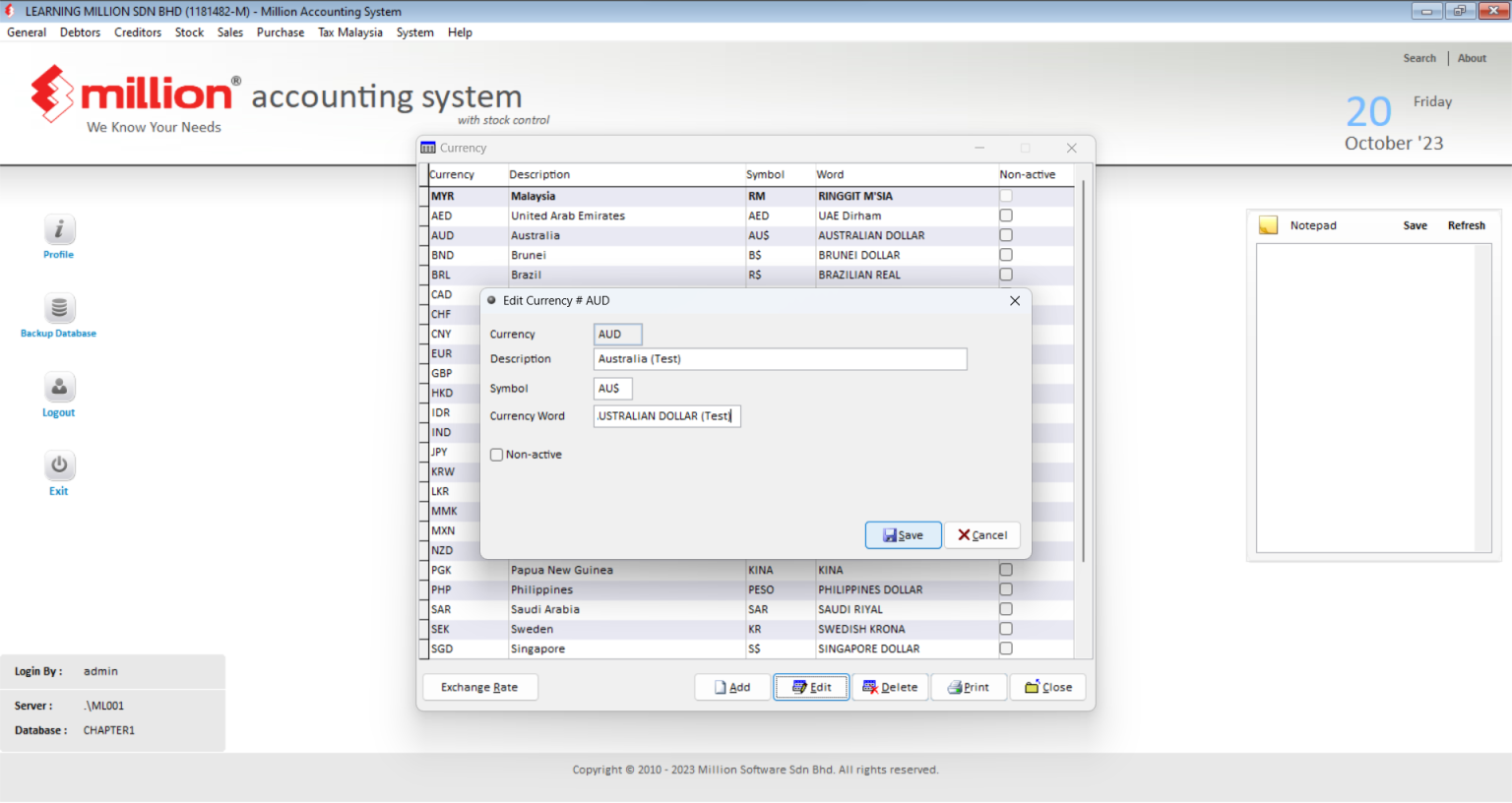Delete the selected currency

[x=890, y=687]
